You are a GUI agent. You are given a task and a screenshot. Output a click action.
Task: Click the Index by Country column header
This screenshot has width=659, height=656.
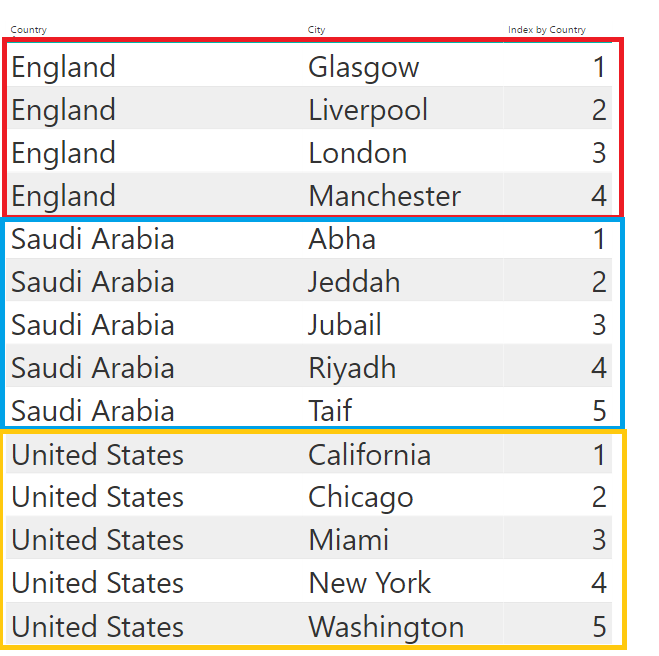pos(546,30)
